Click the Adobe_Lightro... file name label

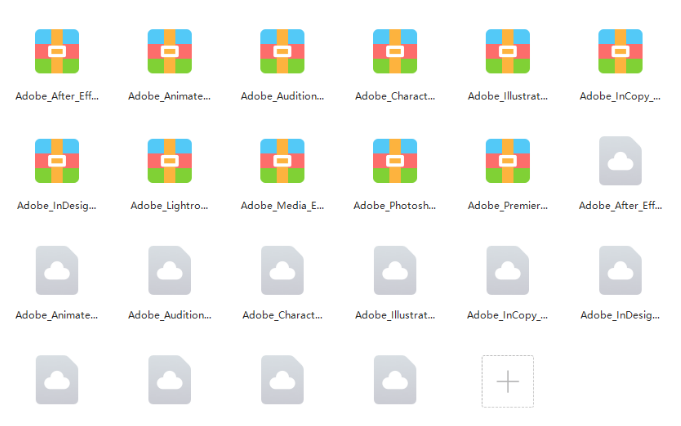(x=169, y=206)
